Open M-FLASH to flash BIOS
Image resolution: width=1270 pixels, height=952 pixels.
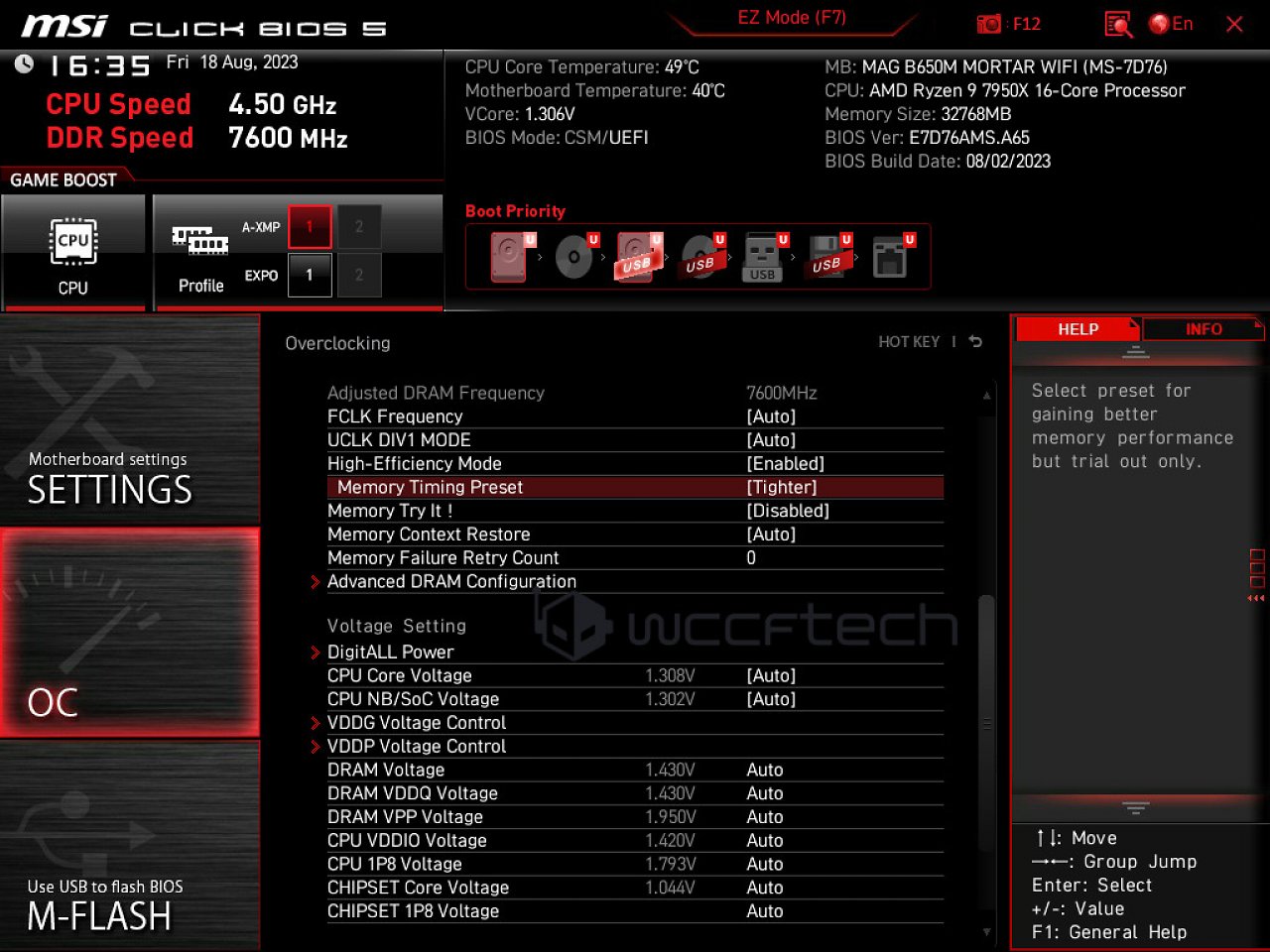click(x=130, y=846)
